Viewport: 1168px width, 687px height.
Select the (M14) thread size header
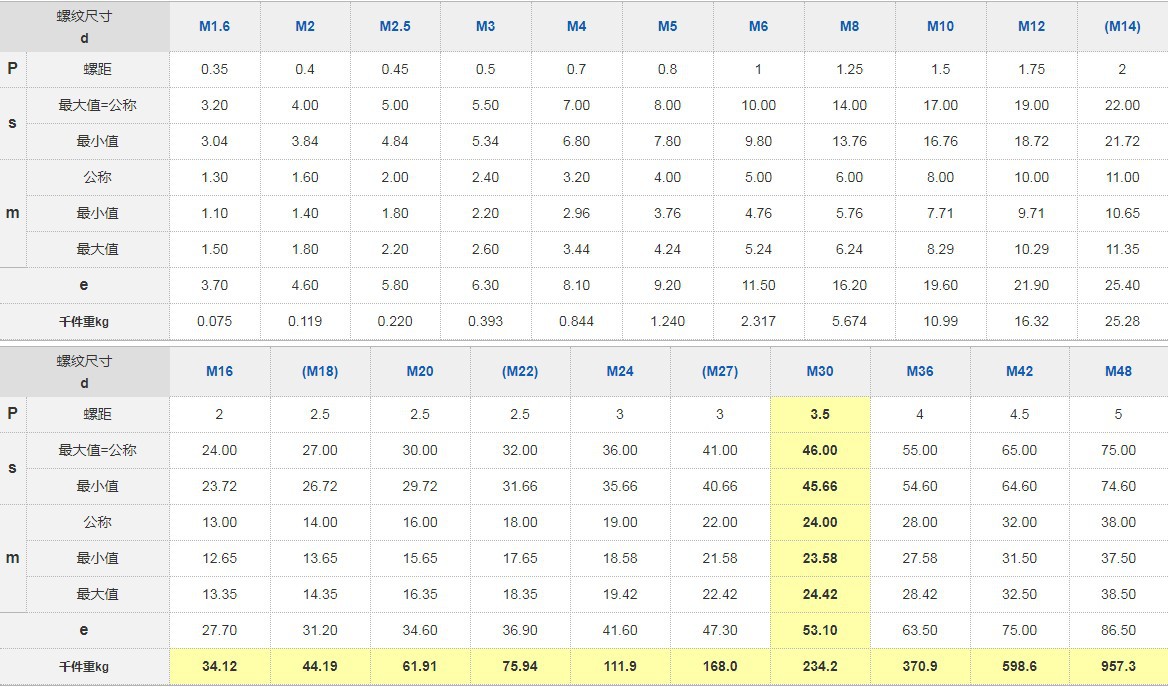[x=1122, y=26]
